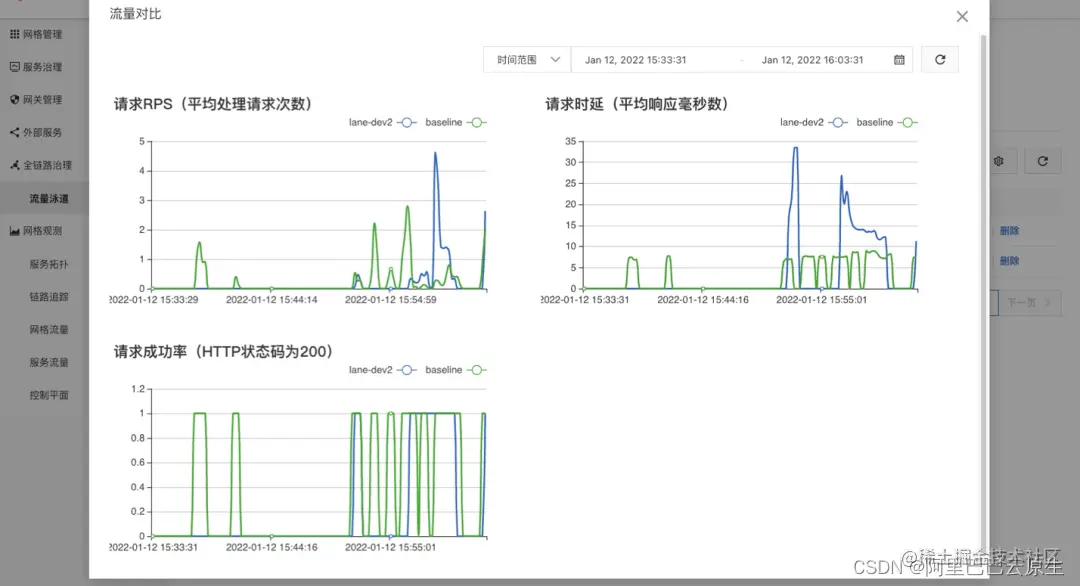Toggle lane-dev2 series in RPS chart legend
This screenshot has width=1080, height=586.
pos(382,123)
